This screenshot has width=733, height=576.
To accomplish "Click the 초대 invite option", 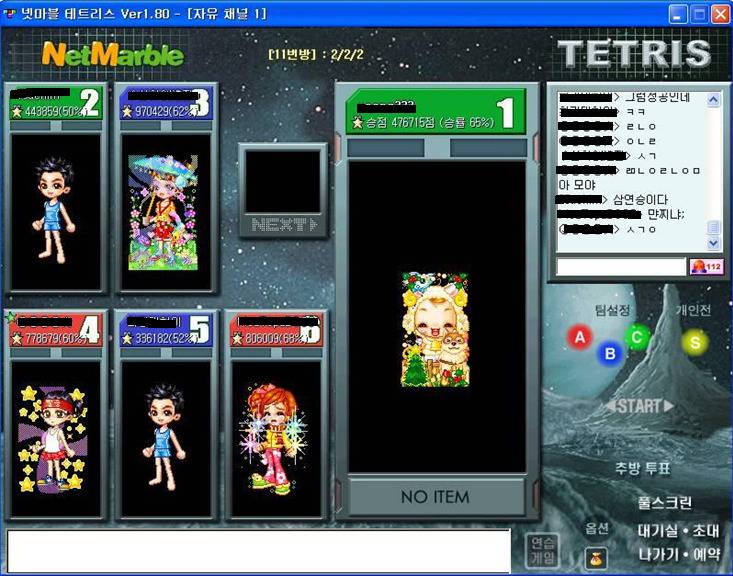I will point(707,530).
